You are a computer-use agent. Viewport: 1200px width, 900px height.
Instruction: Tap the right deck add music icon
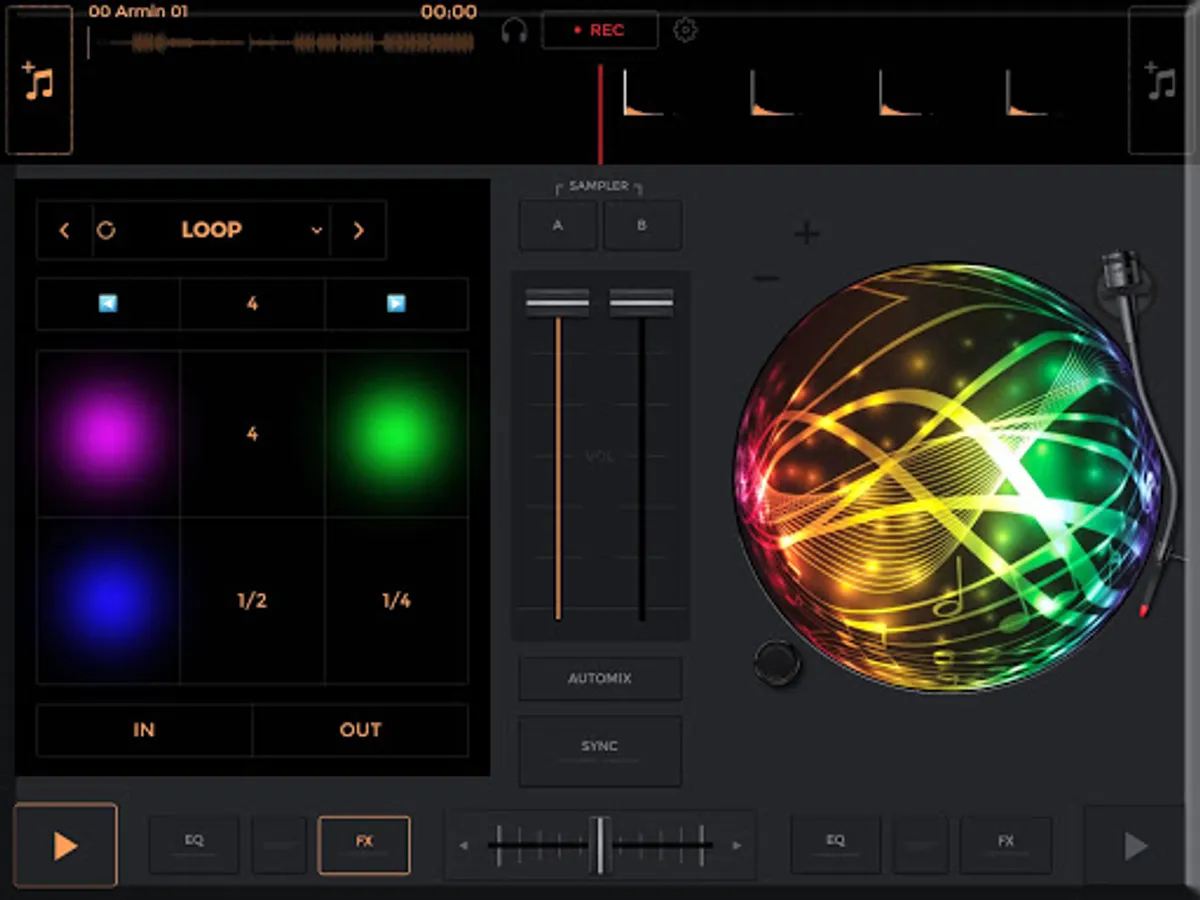click(1160, 81)
